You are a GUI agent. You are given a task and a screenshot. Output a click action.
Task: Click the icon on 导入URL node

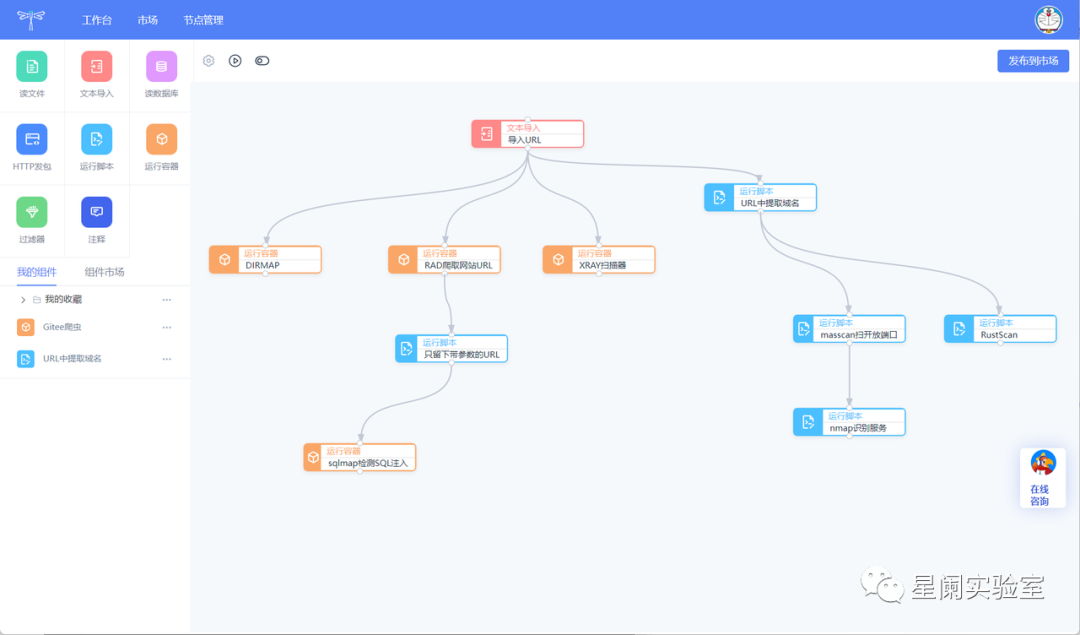pyautogui.click(x=487, y=134)
